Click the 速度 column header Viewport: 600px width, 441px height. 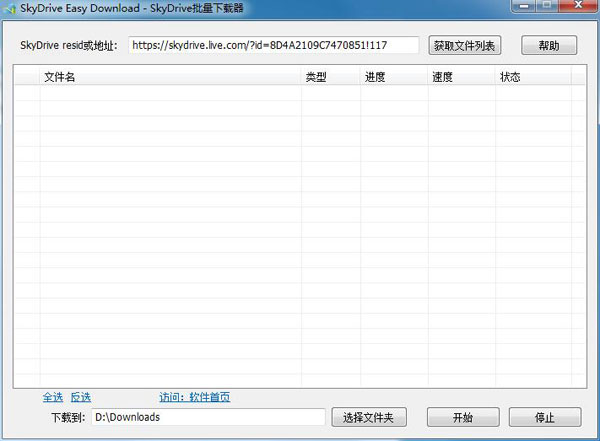(462, 77)
